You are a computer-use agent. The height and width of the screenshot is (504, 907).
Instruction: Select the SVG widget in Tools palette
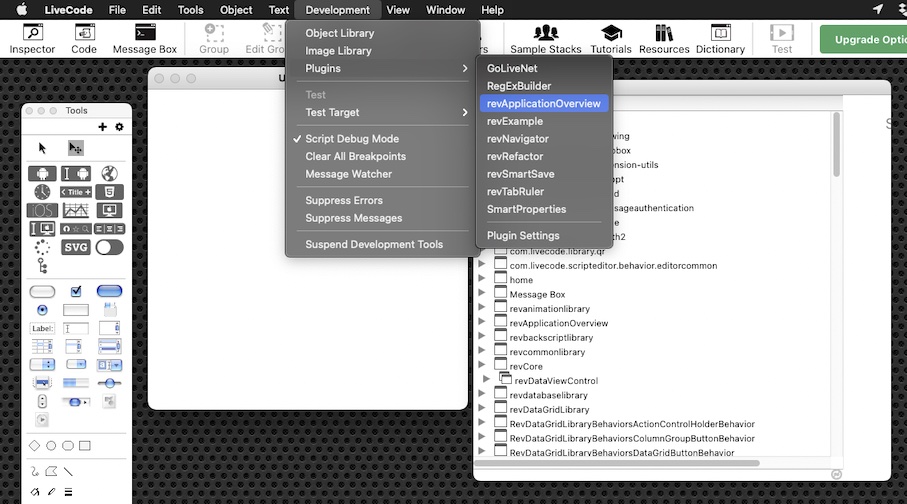(76, 247)
